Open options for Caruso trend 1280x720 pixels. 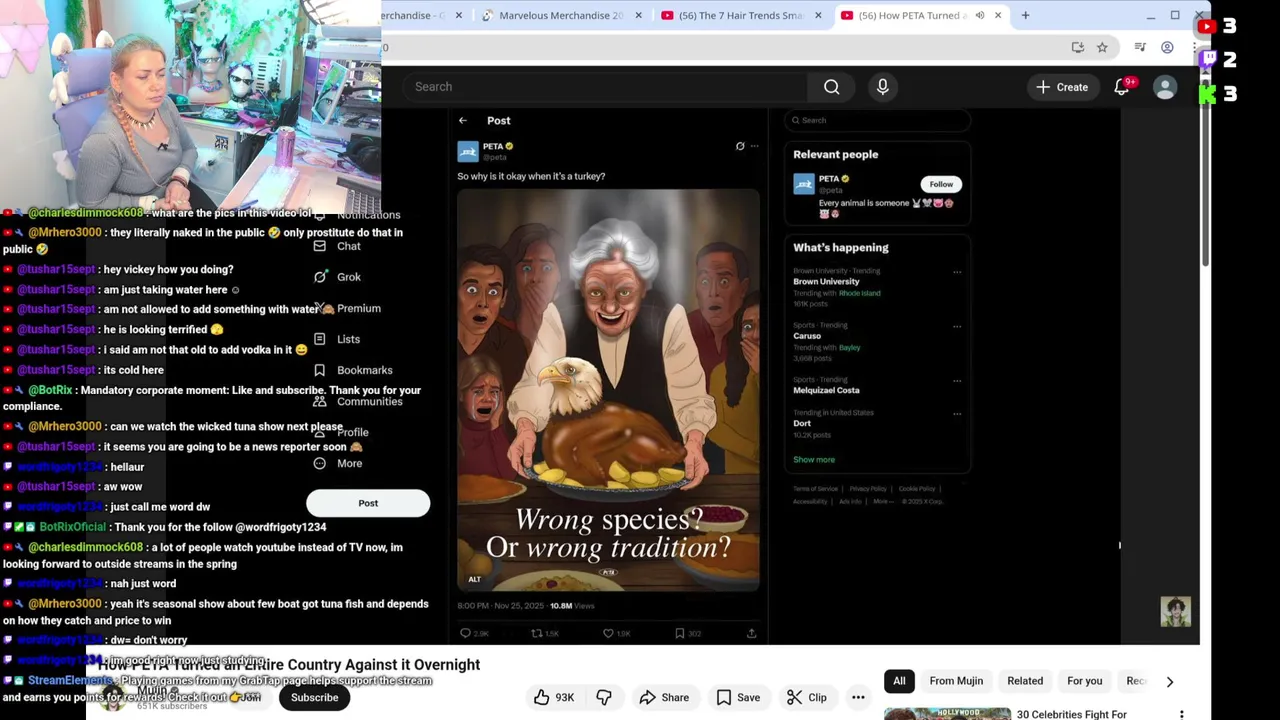point(957,325)
